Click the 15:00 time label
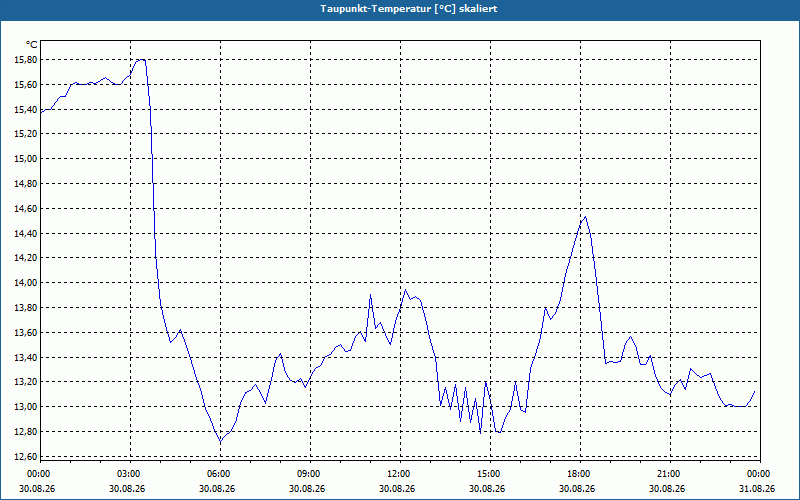Viewport: 800px width, 500px height. [x=487, y=474]
